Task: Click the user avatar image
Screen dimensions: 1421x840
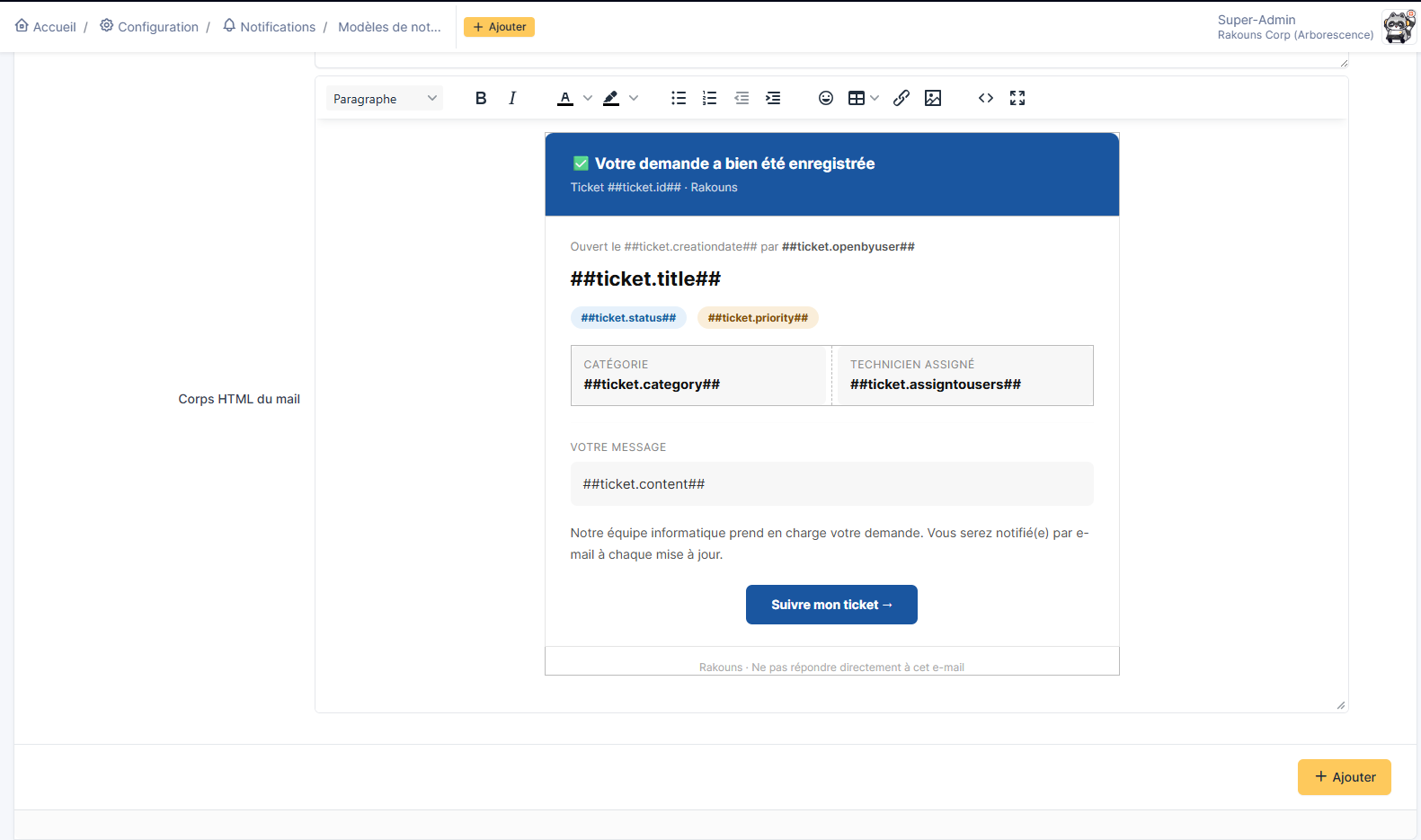Action: [1399, 27]
